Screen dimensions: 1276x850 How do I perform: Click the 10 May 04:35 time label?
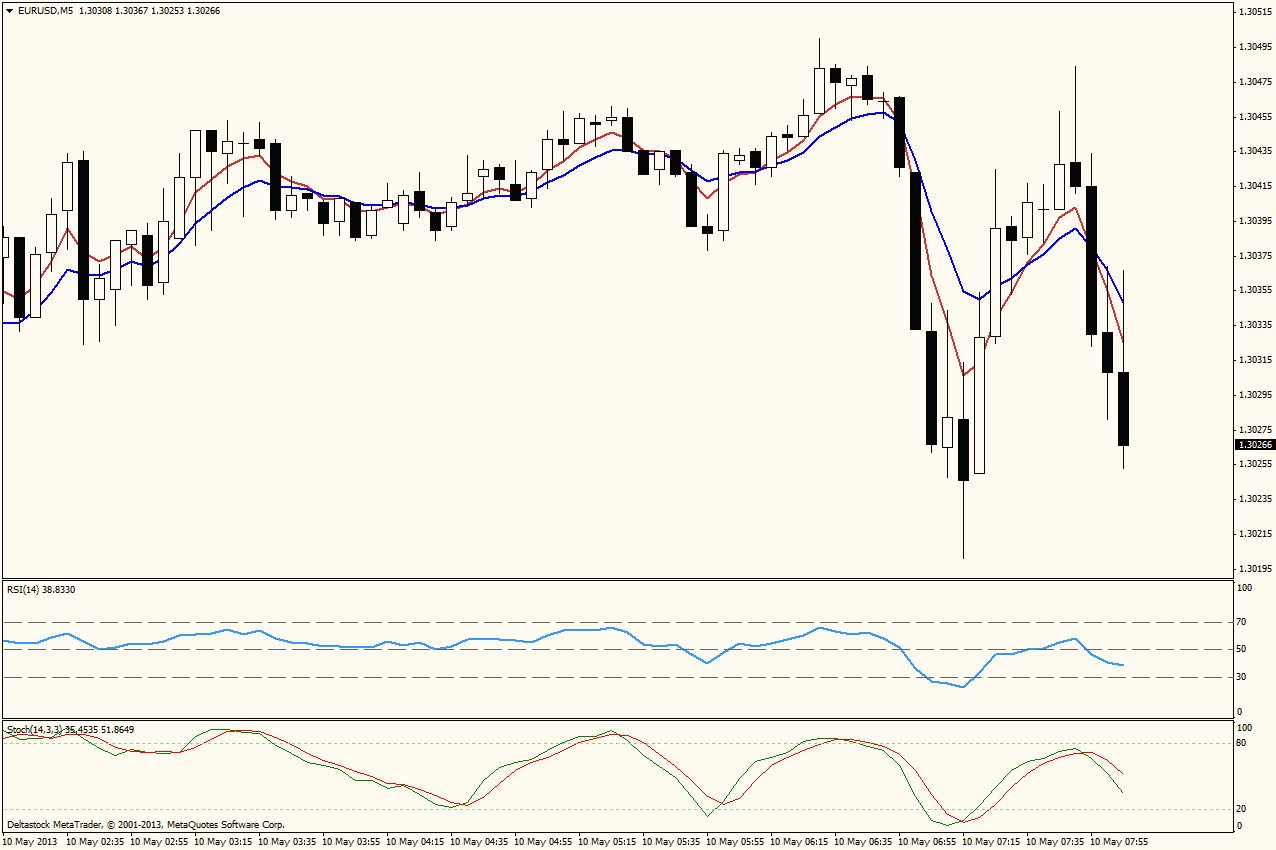tap(479, 842)
